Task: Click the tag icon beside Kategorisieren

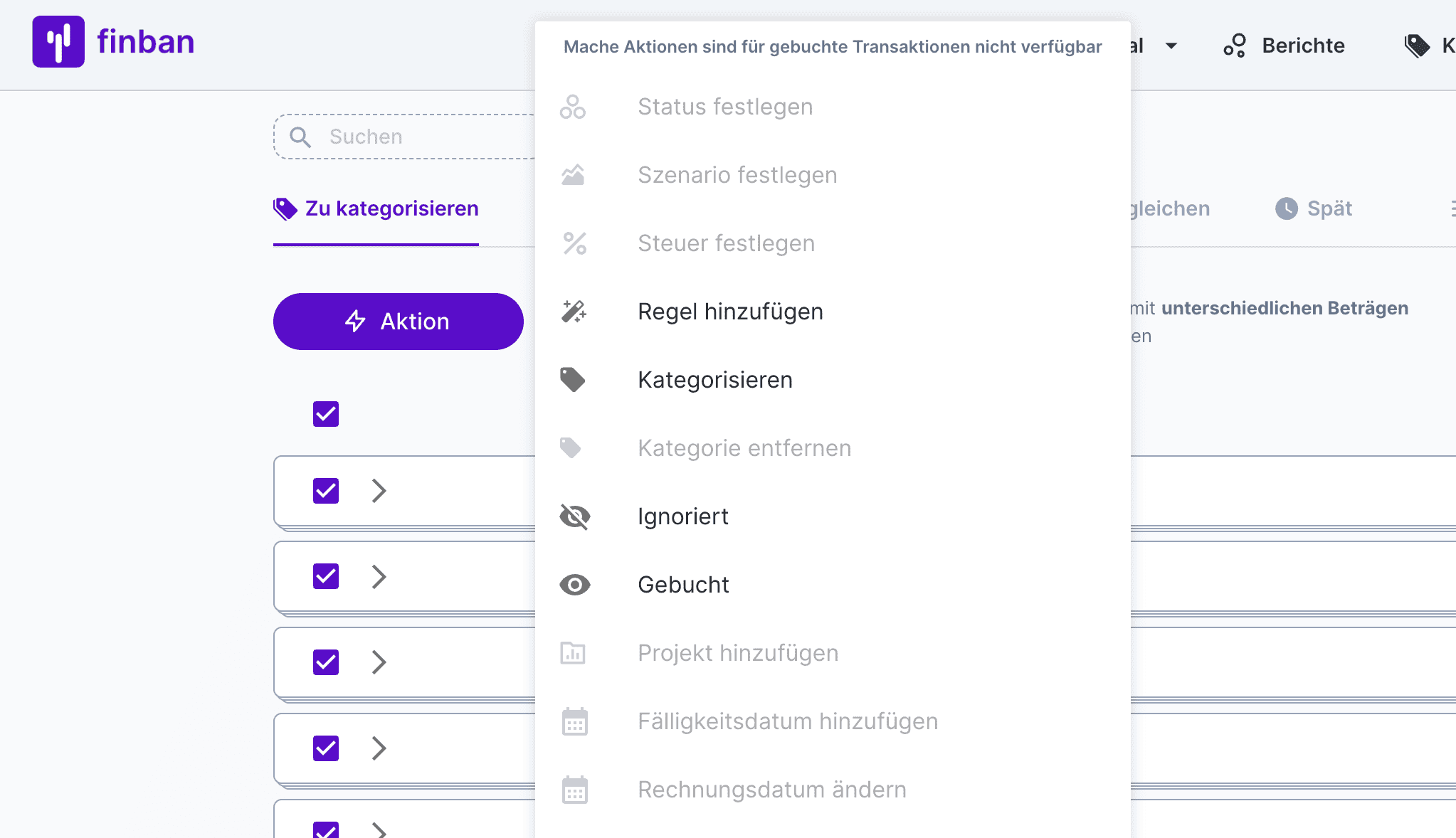Action: click(x=573, y=380)
